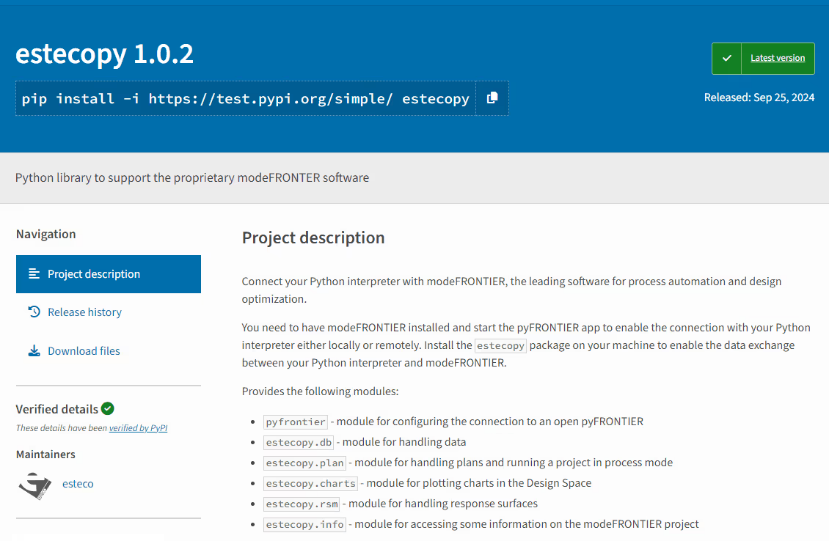The height and width of the screenshot is (542, 830).
Task: Click the esteco maintainer avatar
Action: (35, 485)
